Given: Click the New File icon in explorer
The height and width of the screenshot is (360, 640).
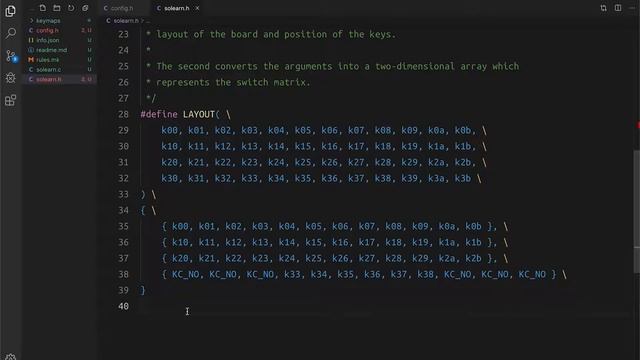Looking at the screenshot, I should (42, 8).
